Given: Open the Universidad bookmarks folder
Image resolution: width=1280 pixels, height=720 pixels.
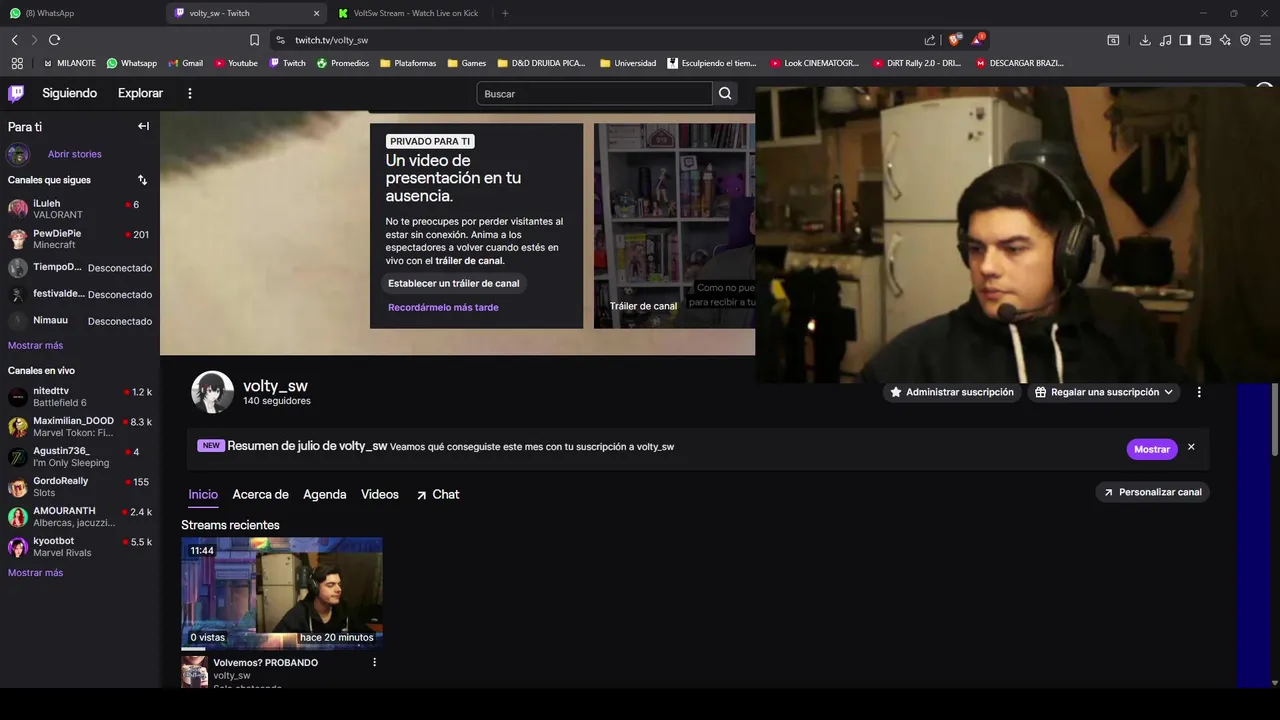Looking at the screenshot, I should (x=628, y=63).
